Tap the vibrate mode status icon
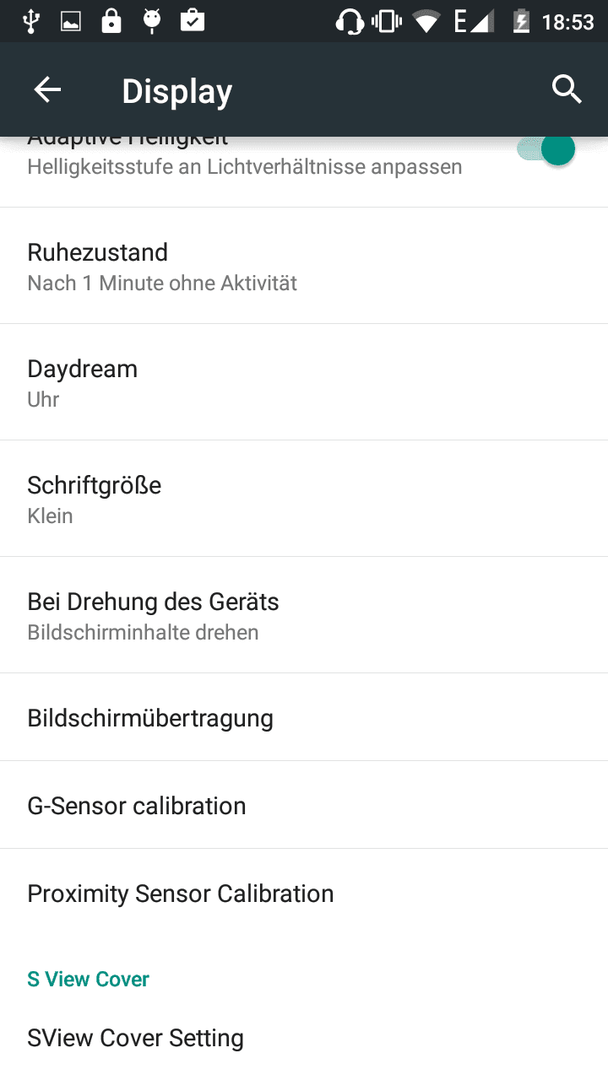608x1080 pixels. (386, 22)
